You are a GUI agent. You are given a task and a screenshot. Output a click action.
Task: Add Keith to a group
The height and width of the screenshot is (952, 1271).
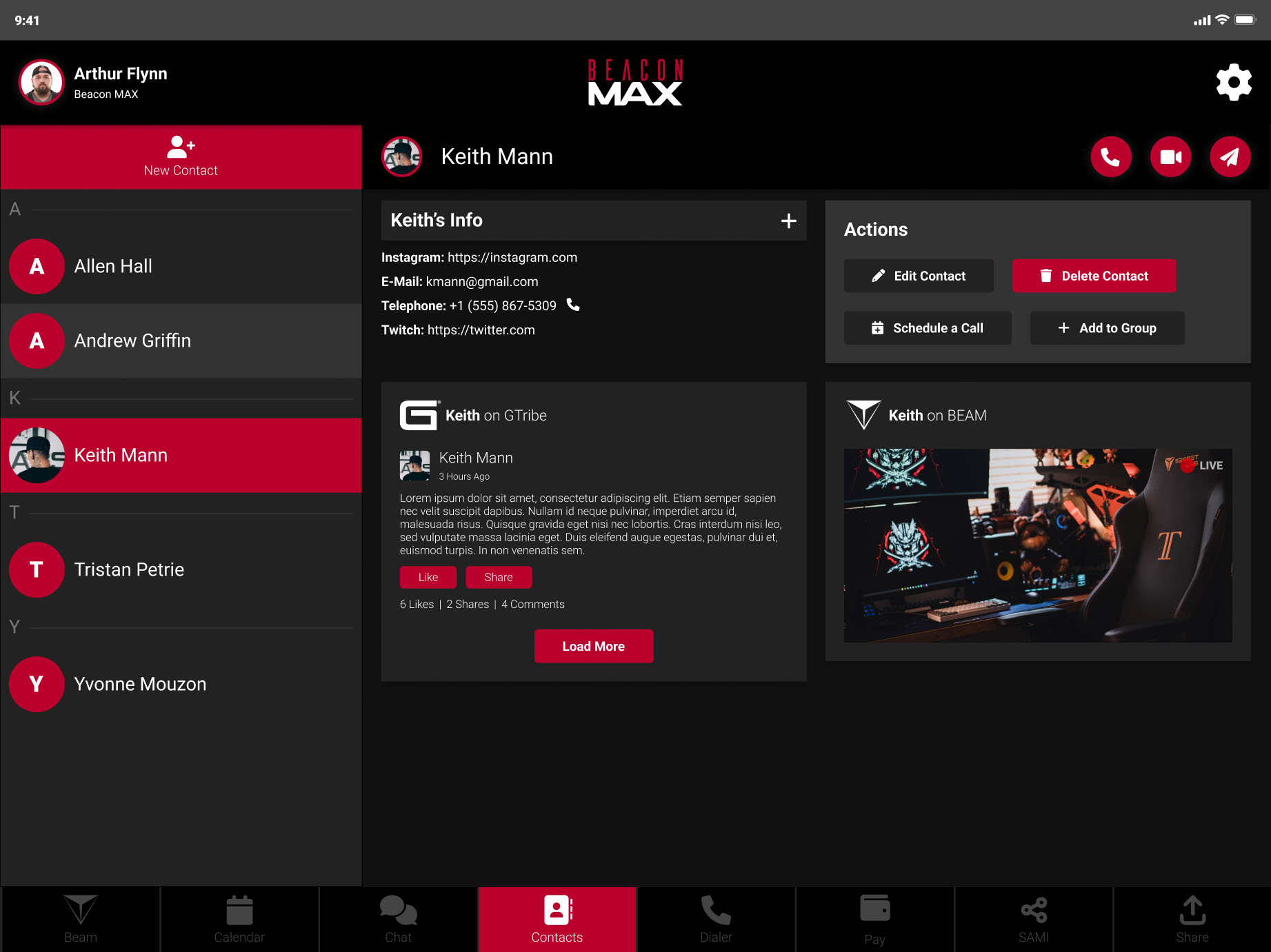[x=1107, y=328]
